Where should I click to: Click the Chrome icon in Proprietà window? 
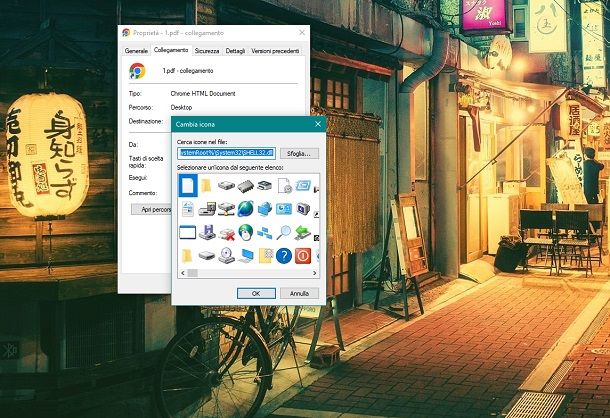pyautogui.click(x=137, y=71)
